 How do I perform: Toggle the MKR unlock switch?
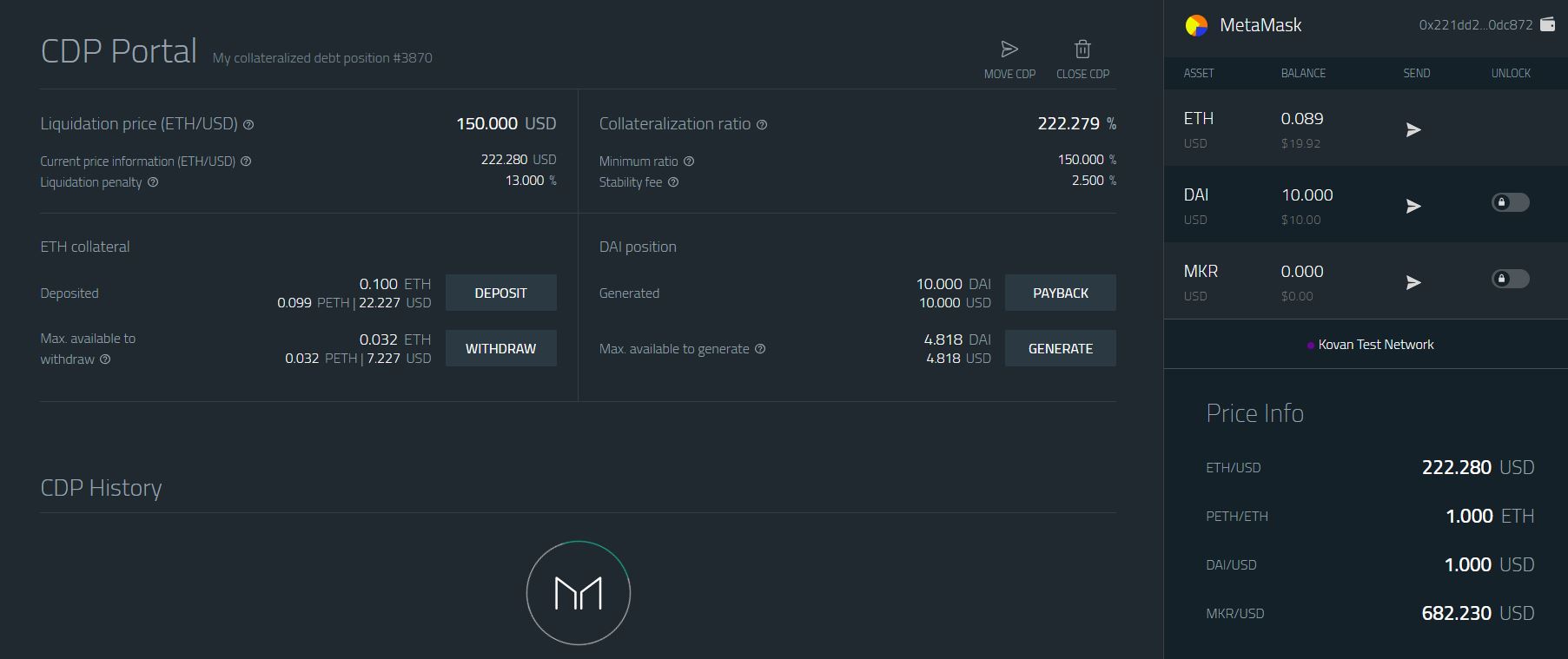click(x=1511, y=279)
